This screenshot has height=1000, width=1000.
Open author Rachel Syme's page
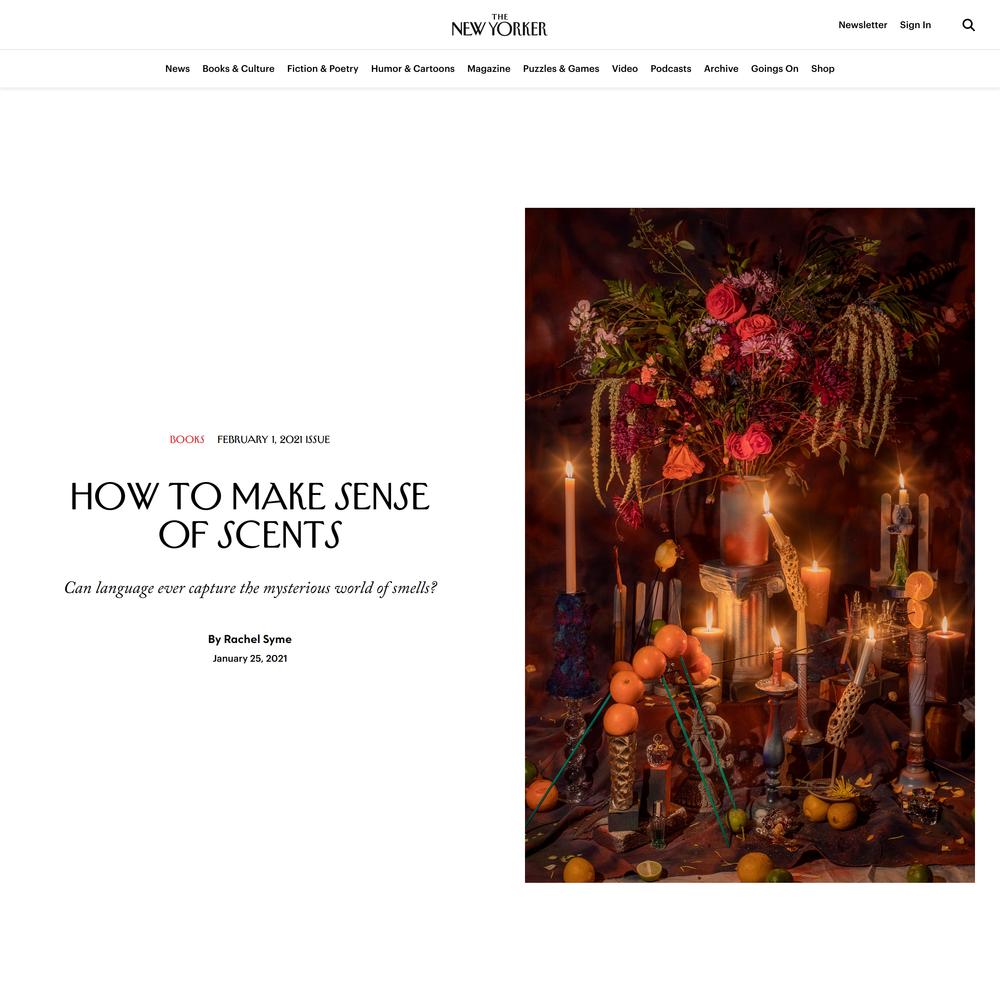pyautogui.click(x=258, y=639)
